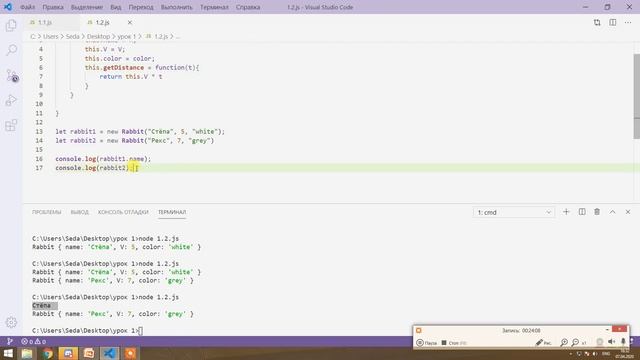
Task: Open the Windows Start menu
Action: 8,353
